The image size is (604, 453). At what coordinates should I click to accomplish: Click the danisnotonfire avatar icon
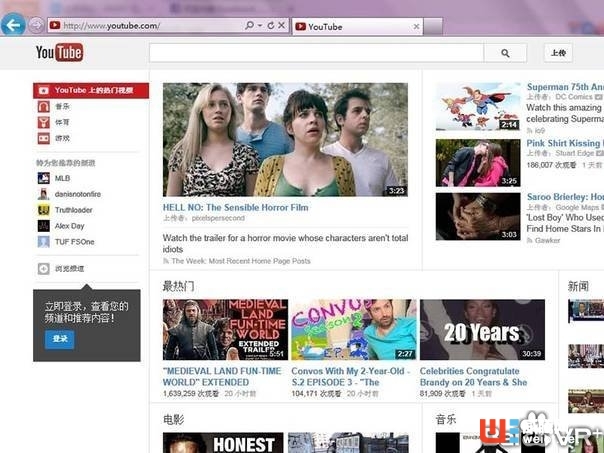[44, 194]
